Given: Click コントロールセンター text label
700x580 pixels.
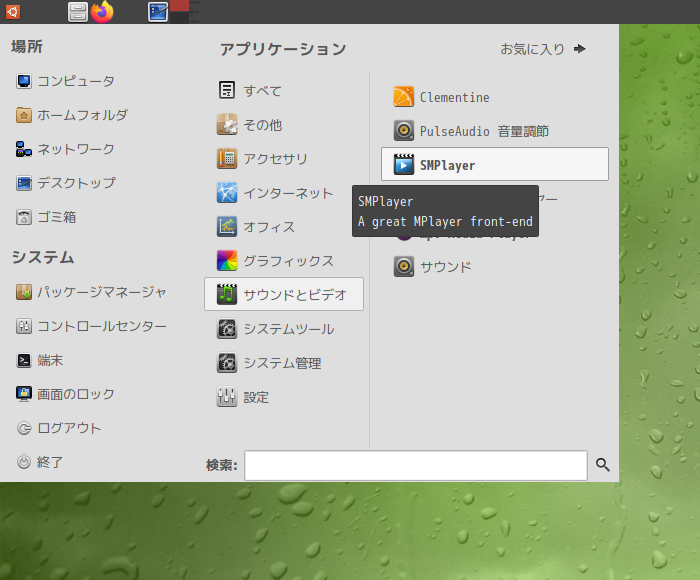Looking at the screenshot, I should click(102, 326).
